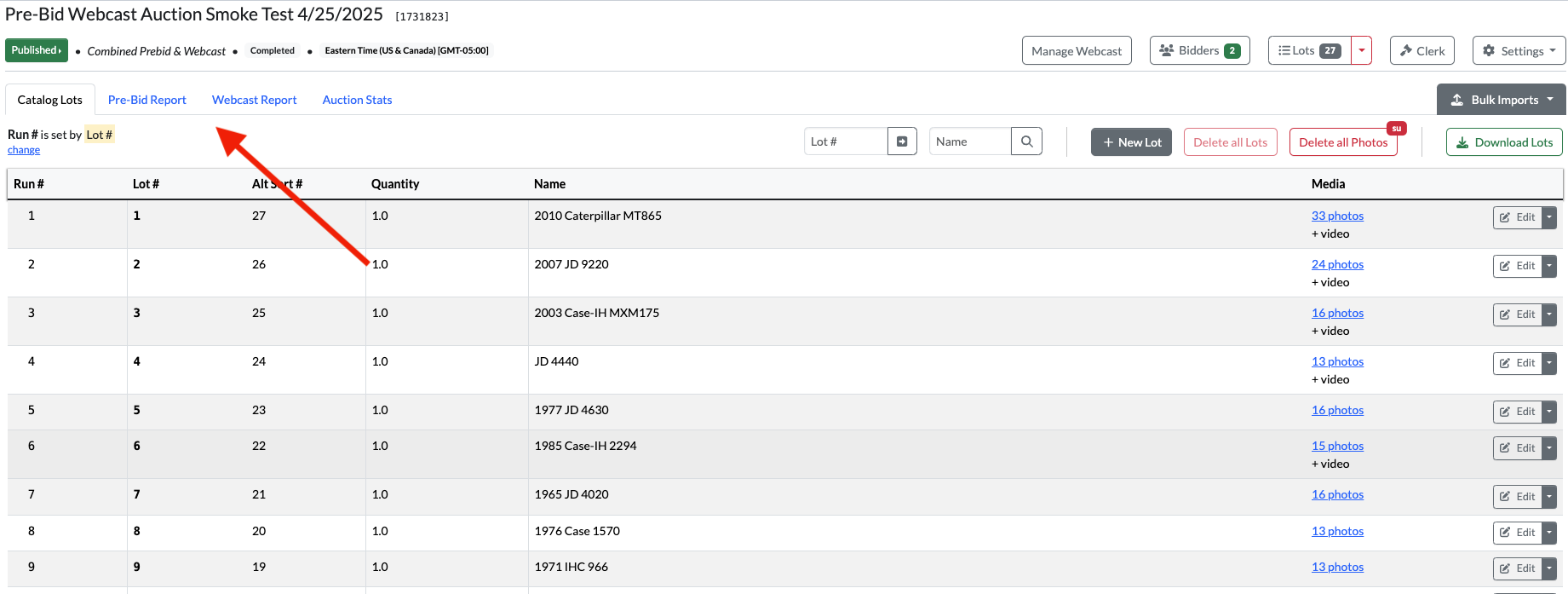Open the Settings dropdown menu
This screenshot has height=594, width=1568.
[x=1519, y=50]
